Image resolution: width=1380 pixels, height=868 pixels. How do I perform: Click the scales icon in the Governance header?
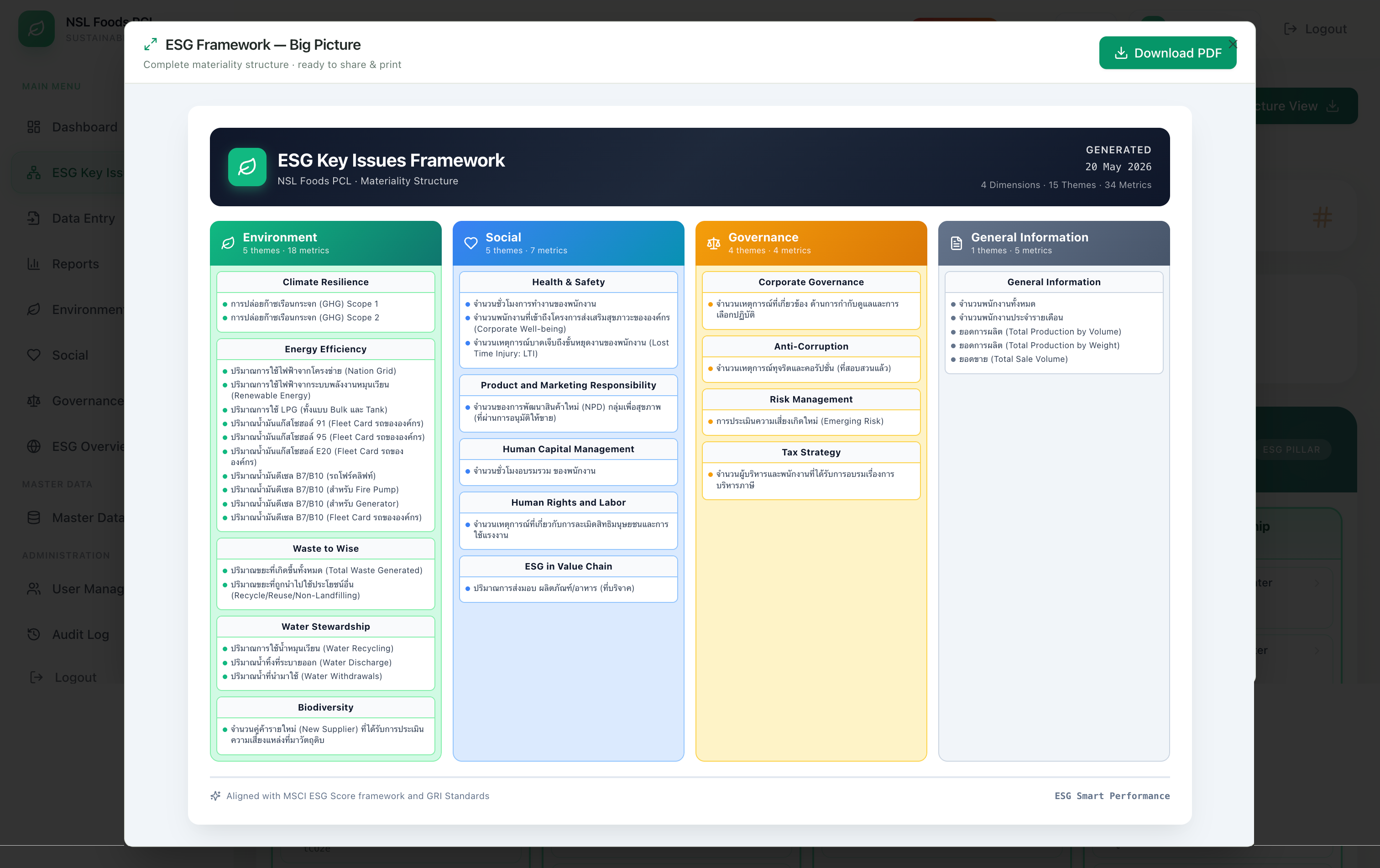713,243
